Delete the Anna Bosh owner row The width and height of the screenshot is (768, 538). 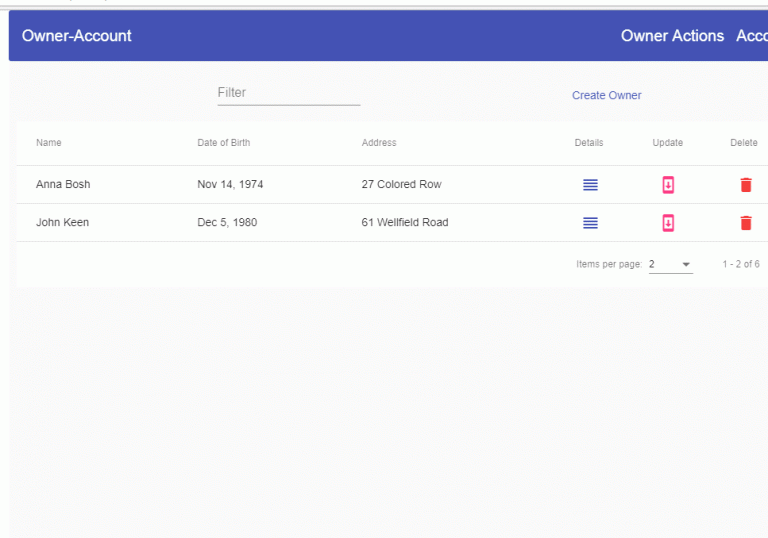click(x=745, y=185)
